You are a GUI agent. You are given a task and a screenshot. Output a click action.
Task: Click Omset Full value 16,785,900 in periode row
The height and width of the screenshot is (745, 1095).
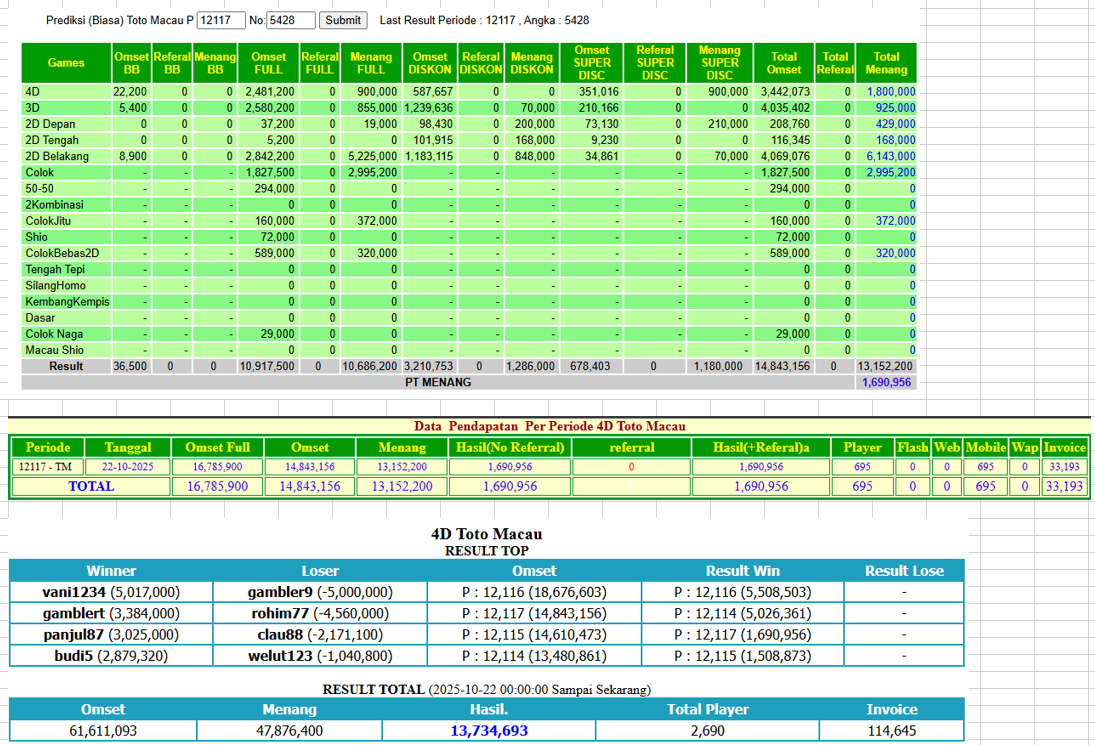[217, 466]
